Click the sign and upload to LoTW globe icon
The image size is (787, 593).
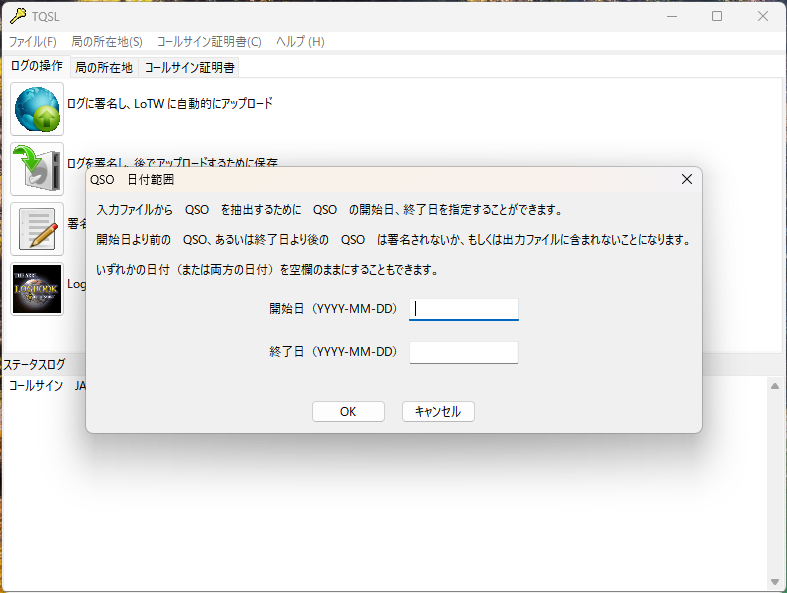[37, 109]
